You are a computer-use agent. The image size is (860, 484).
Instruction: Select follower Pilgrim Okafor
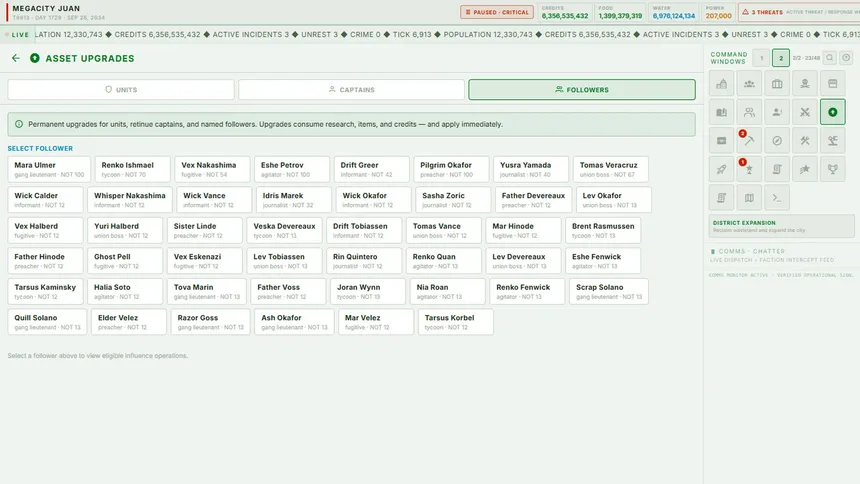451,169
